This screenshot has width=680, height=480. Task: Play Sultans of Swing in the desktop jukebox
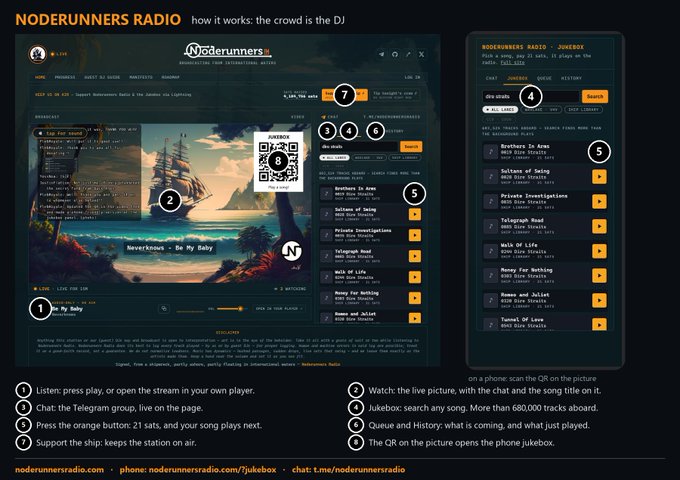[x=415, y=214]
